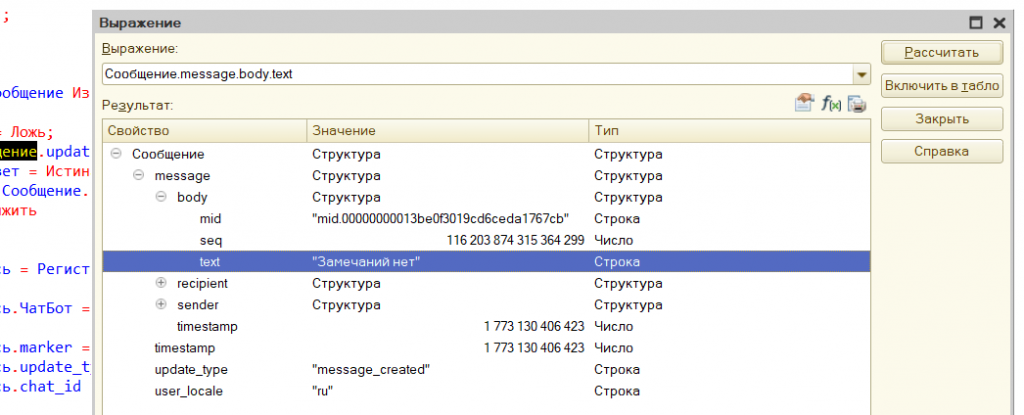Collapse the message tree node
Viewport: 1024px width, 415px height.
[x=138, y=176]
